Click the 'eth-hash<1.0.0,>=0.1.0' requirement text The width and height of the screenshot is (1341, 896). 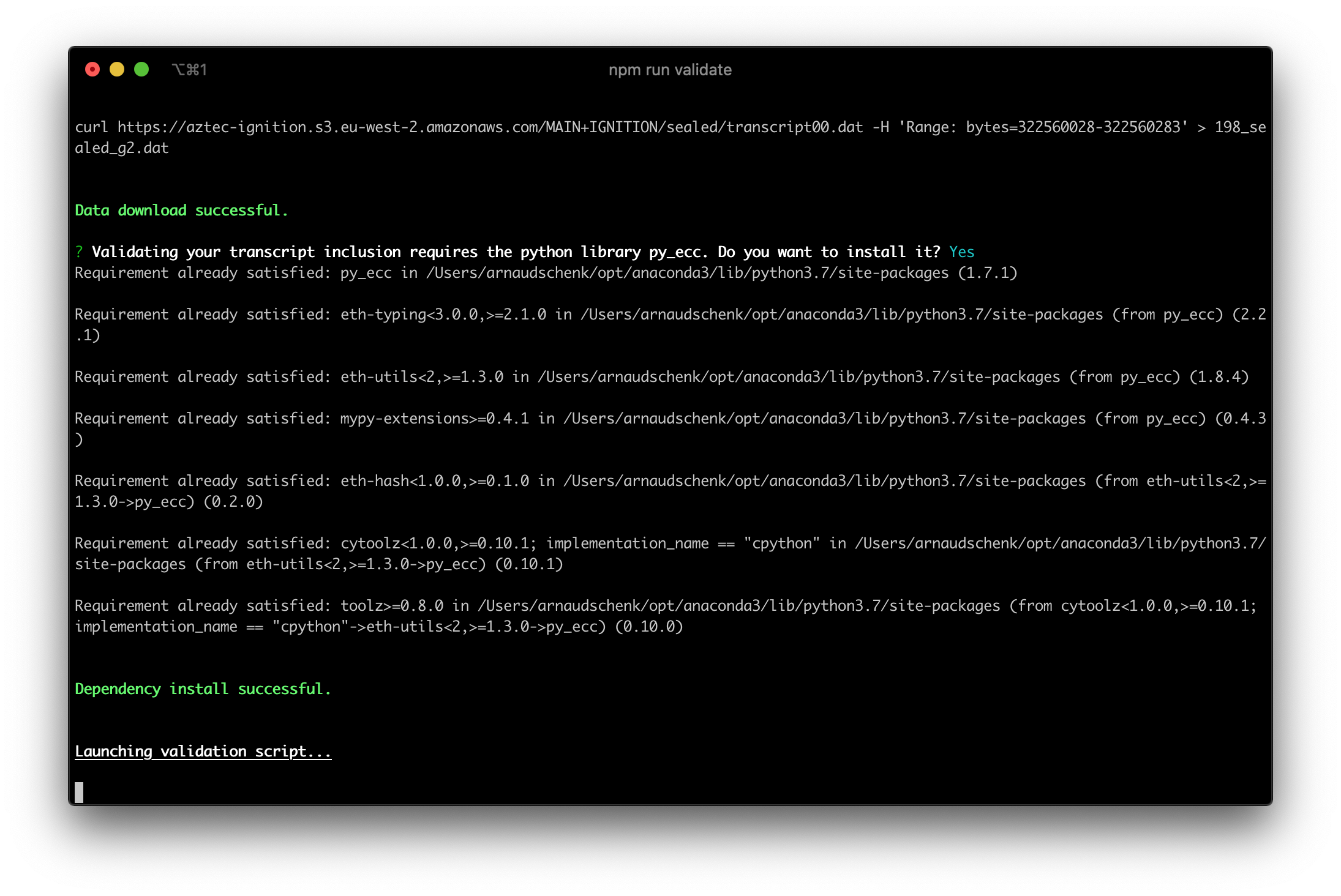(435, 481)
